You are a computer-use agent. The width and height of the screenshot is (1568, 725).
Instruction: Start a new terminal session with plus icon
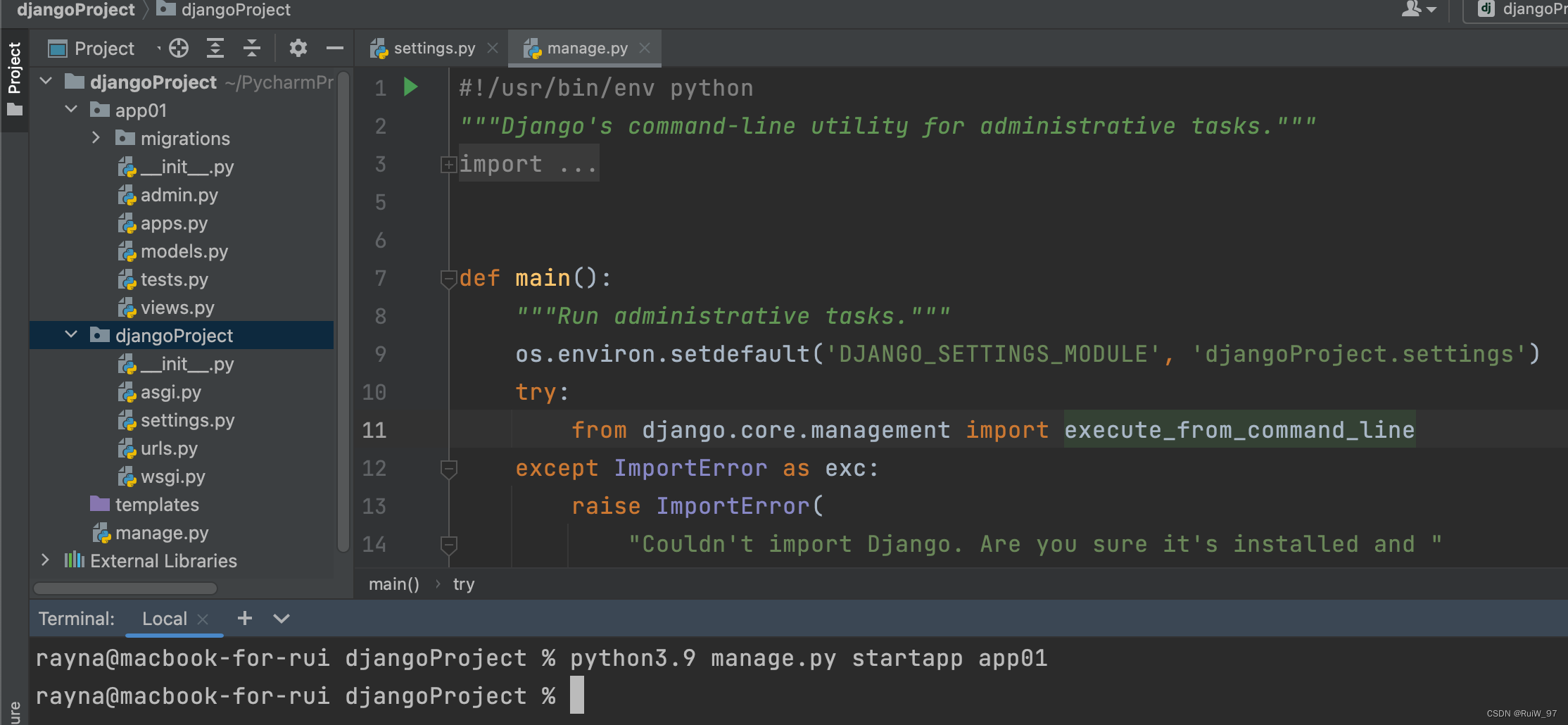tap(244, 618)
